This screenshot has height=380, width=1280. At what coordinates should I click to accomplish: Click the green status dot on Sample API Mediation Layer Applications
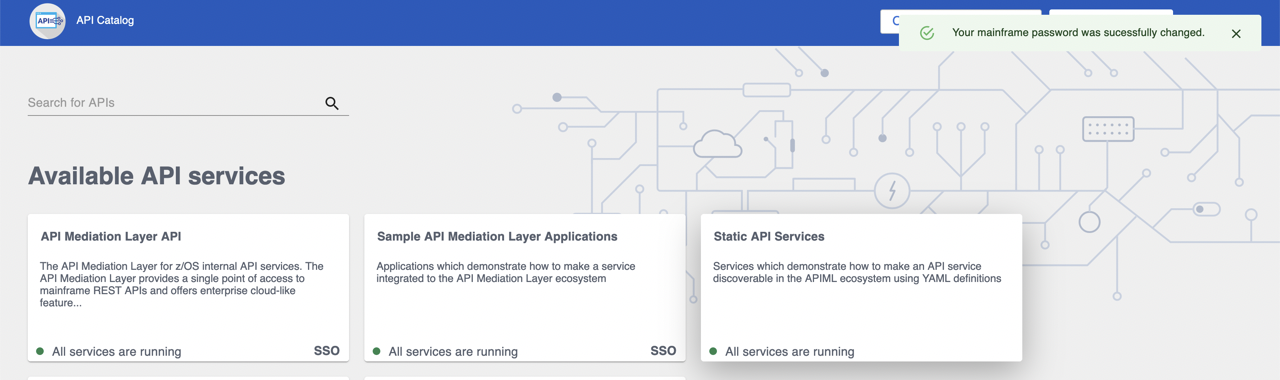point(376,351)
